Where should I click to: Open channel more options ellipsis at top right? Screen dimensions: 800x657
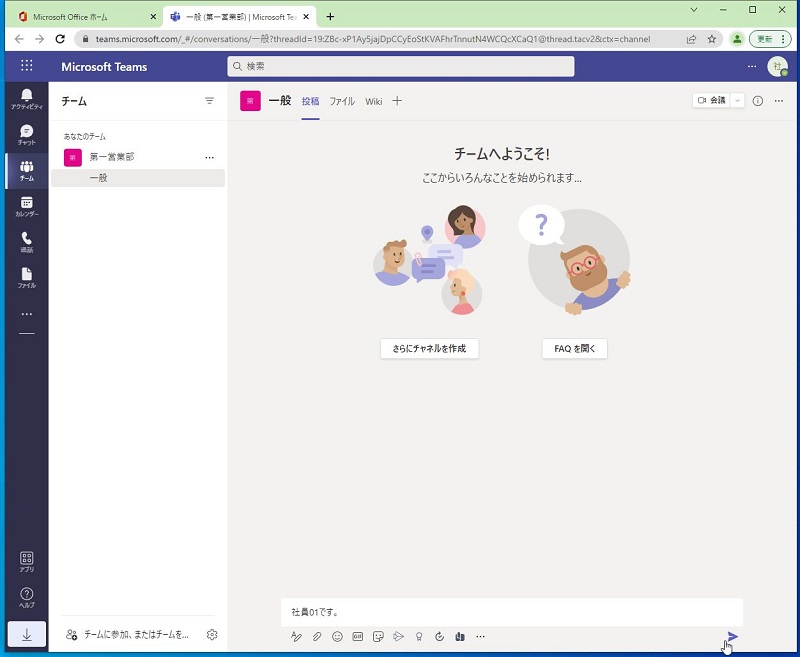[x=779, y=101]
